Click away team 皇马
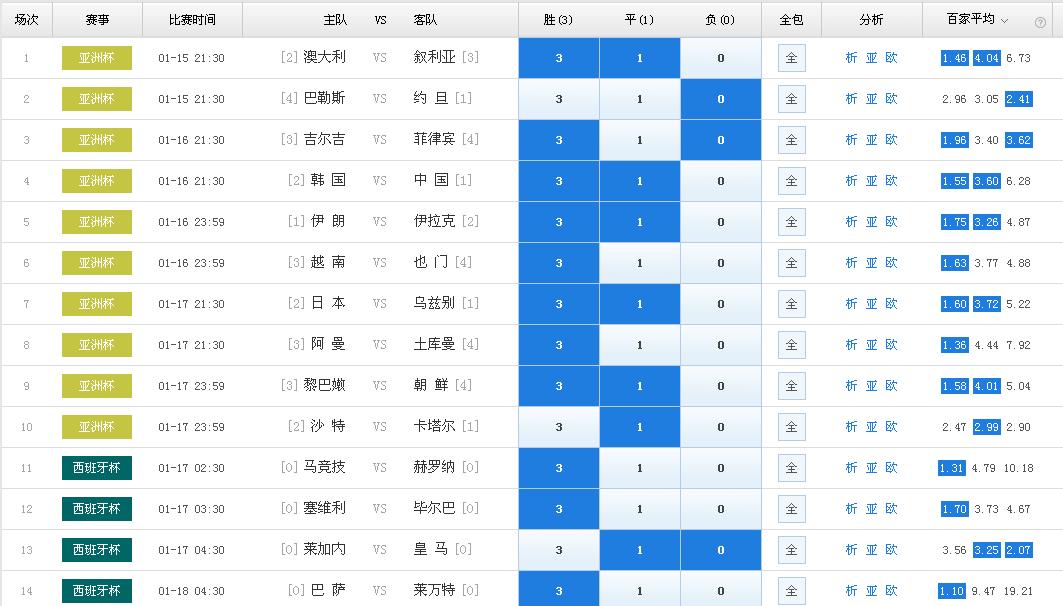Viewport: 1063px width, 606px height. (431, 549)
